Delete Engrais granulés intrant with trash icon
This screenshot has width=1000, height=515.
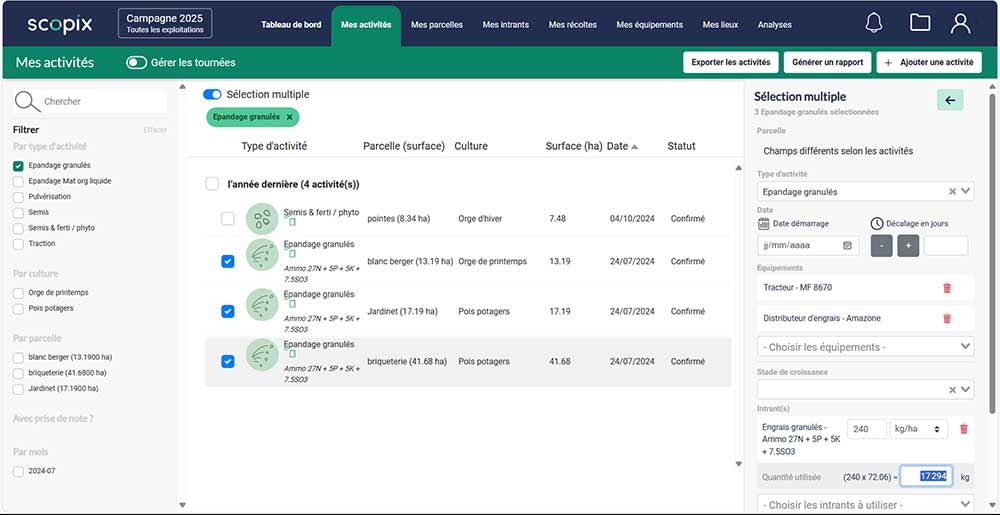964,429
